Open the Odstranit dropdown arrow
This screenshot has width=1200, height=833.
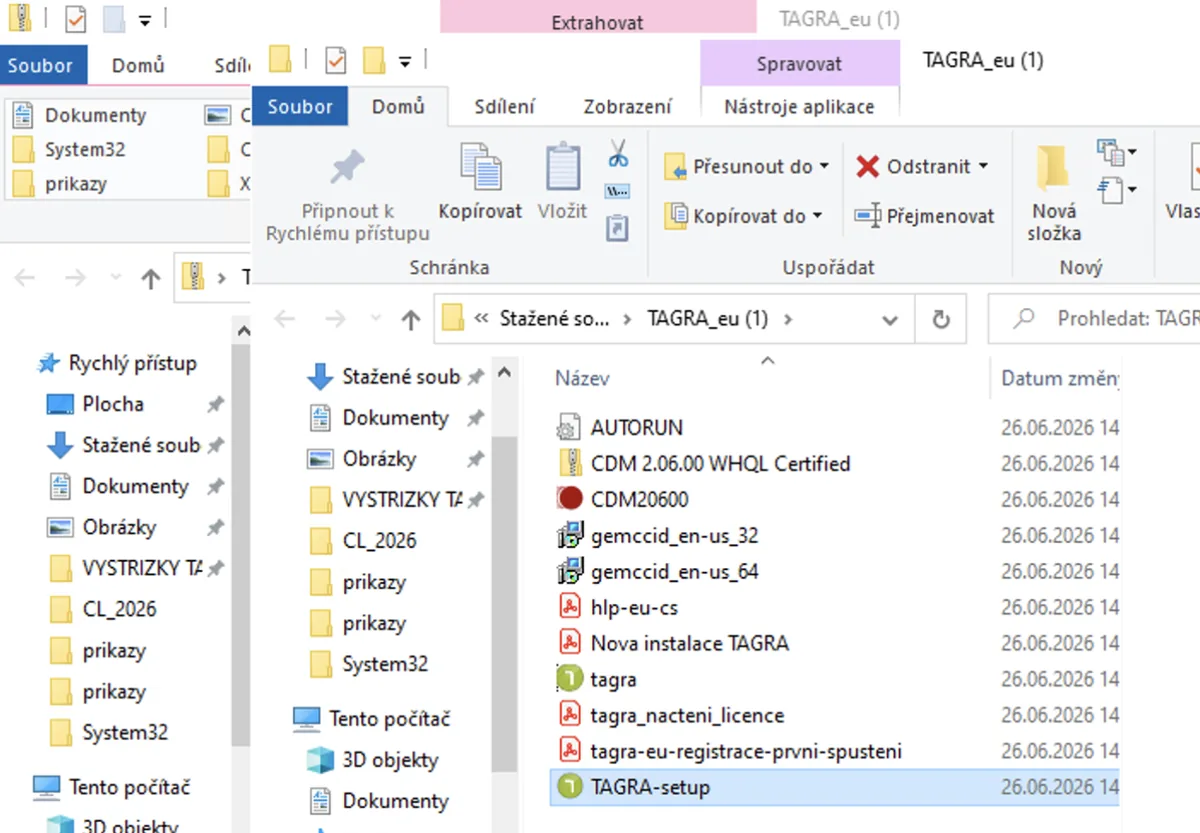click(x=983, y=167)
